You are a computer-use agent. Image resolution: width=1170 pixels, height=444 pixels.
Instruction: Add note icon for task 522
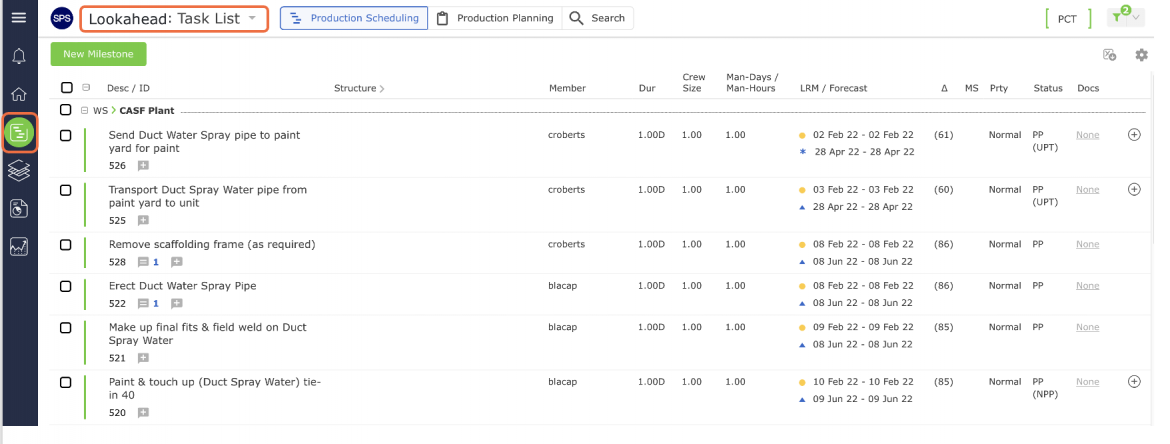tap(176, 304)
